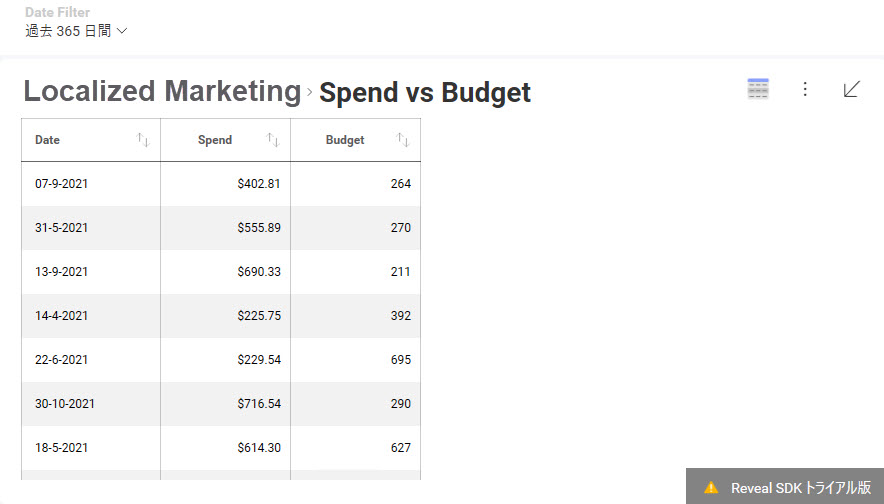Click the Date column header

point(48,140)
